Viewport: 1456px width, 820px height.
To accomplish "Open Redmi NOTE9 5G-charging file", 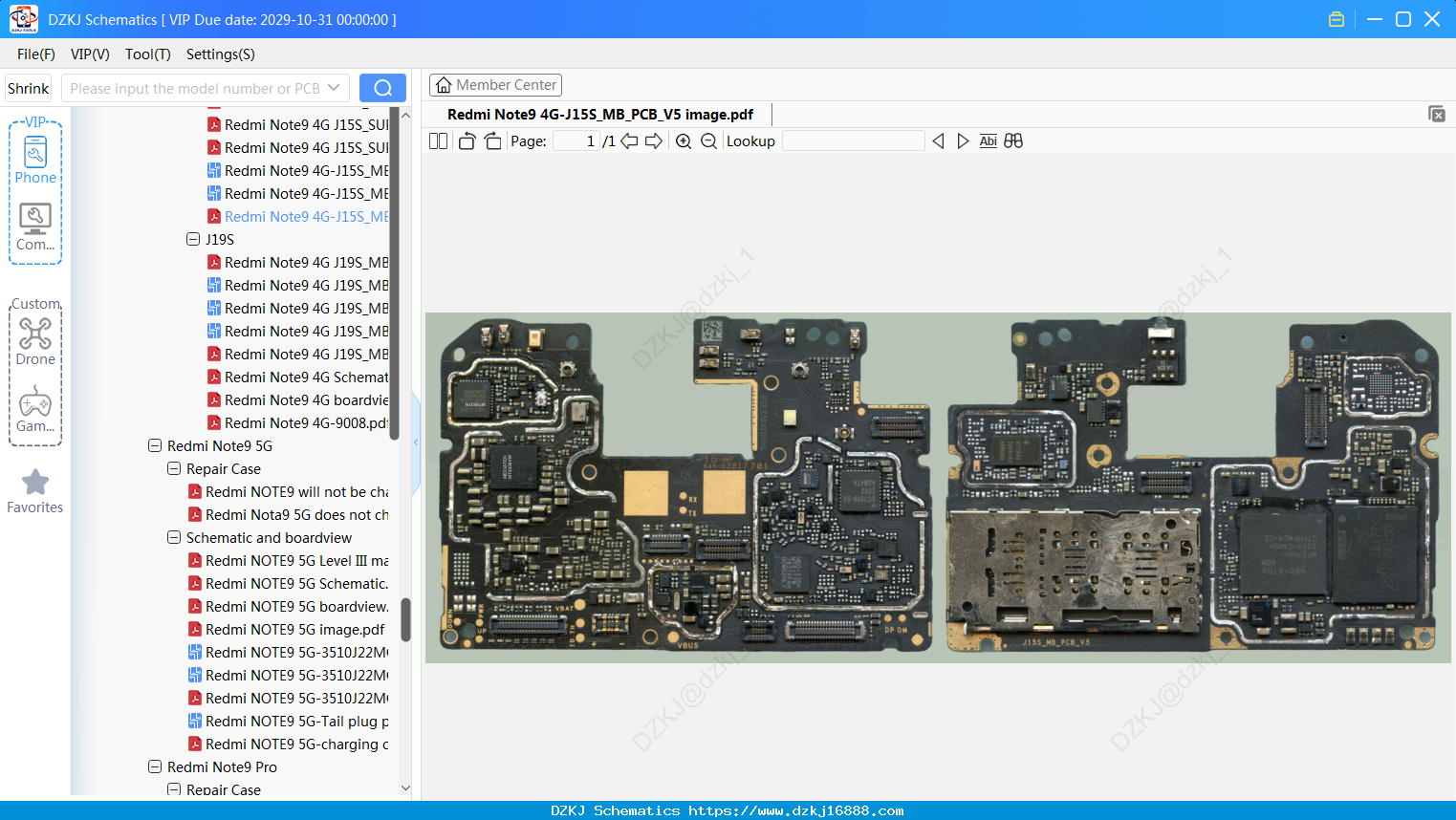I will click(289, 744).
